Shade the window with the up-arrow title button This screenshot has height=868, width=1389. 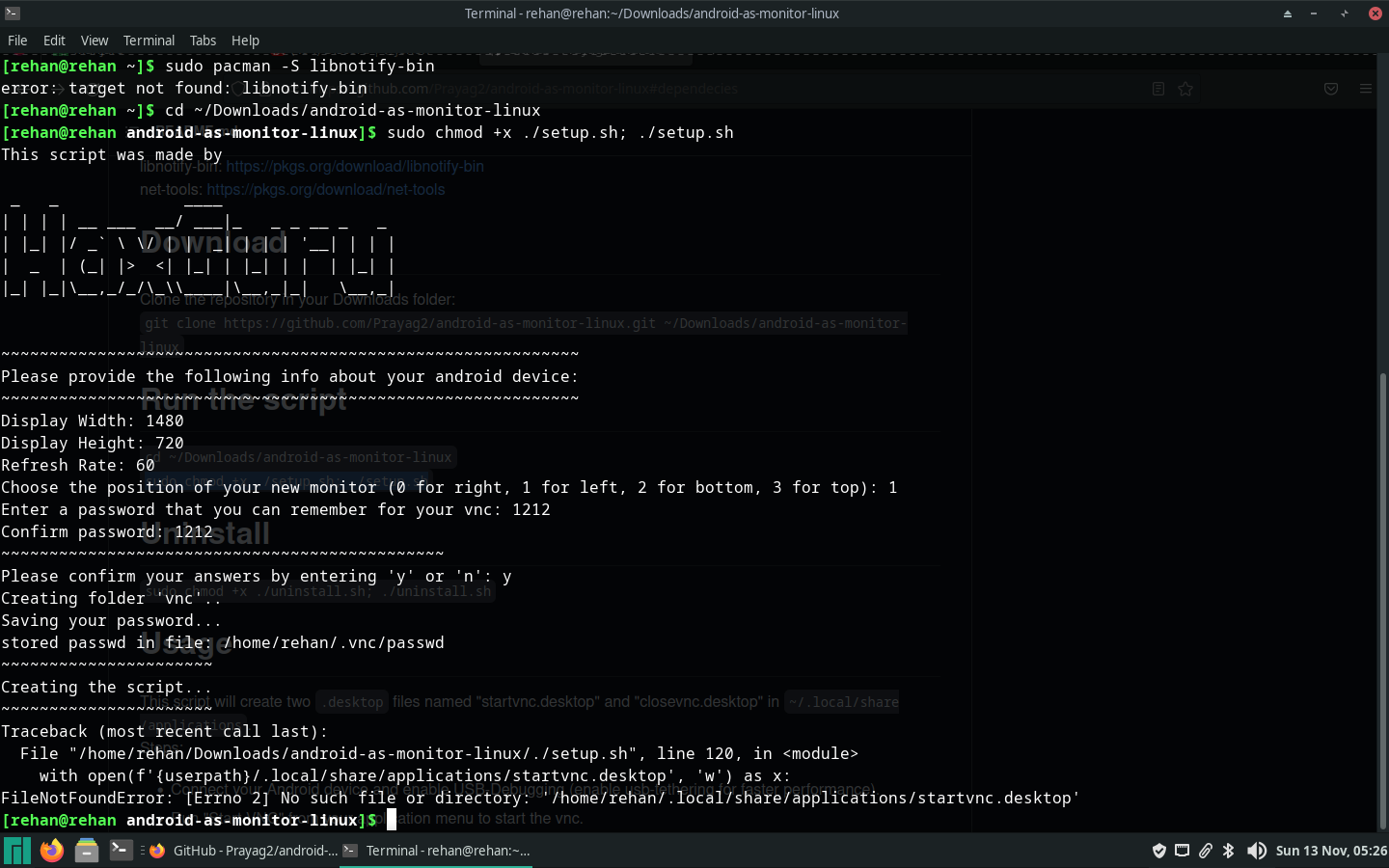[1287, 14]
